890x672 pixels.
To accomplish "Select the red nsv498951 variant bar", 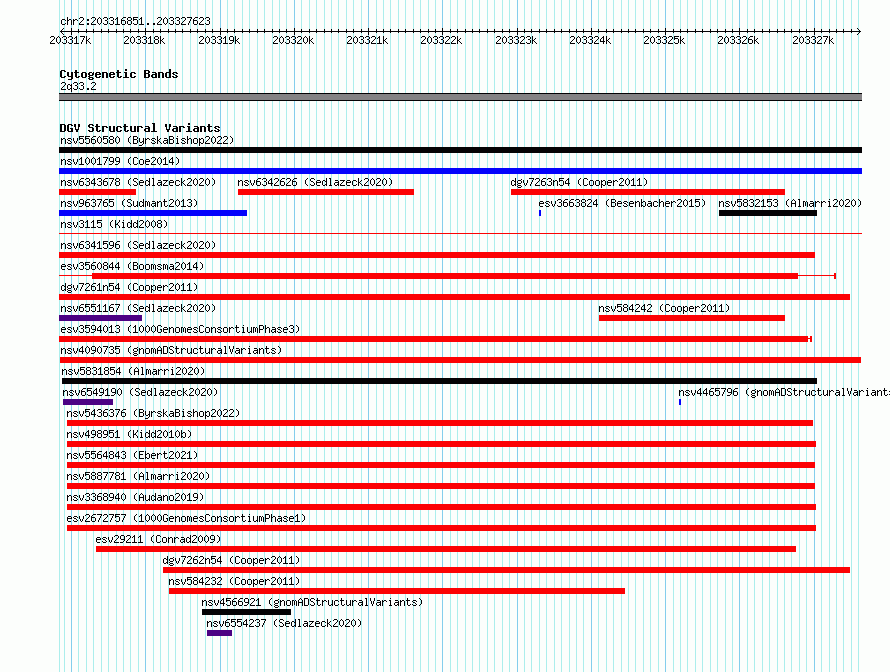I will tap(442, 444).
